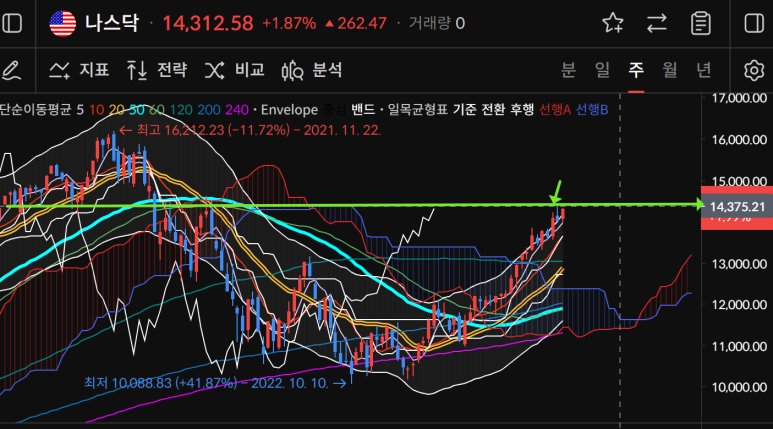
Task: Toggle the 5-period moving average legend
Action: pos(80,109)
